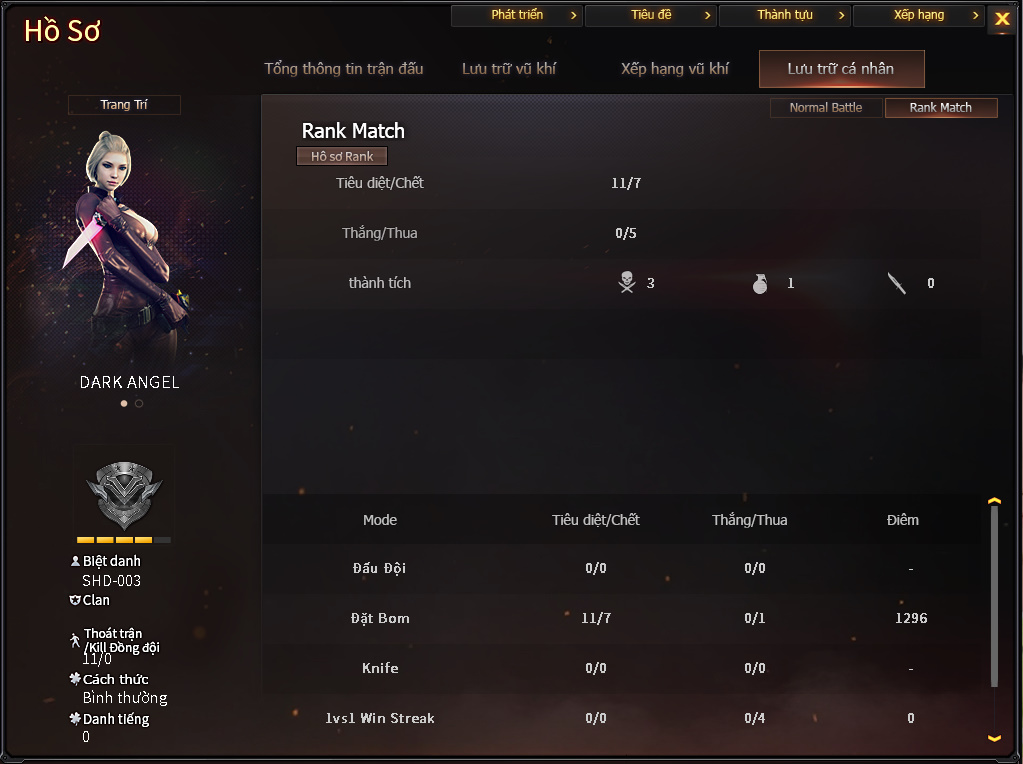Click the Clan shield icon
The width and height of the screenshot is (1023, 764).
pos(75,600)
